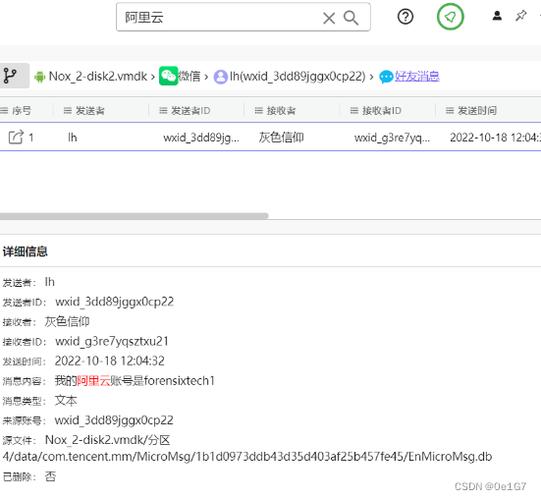Open the 好友消息 breadcrumb link
Screen dimensions: 541x500
[x=417, y=76]
